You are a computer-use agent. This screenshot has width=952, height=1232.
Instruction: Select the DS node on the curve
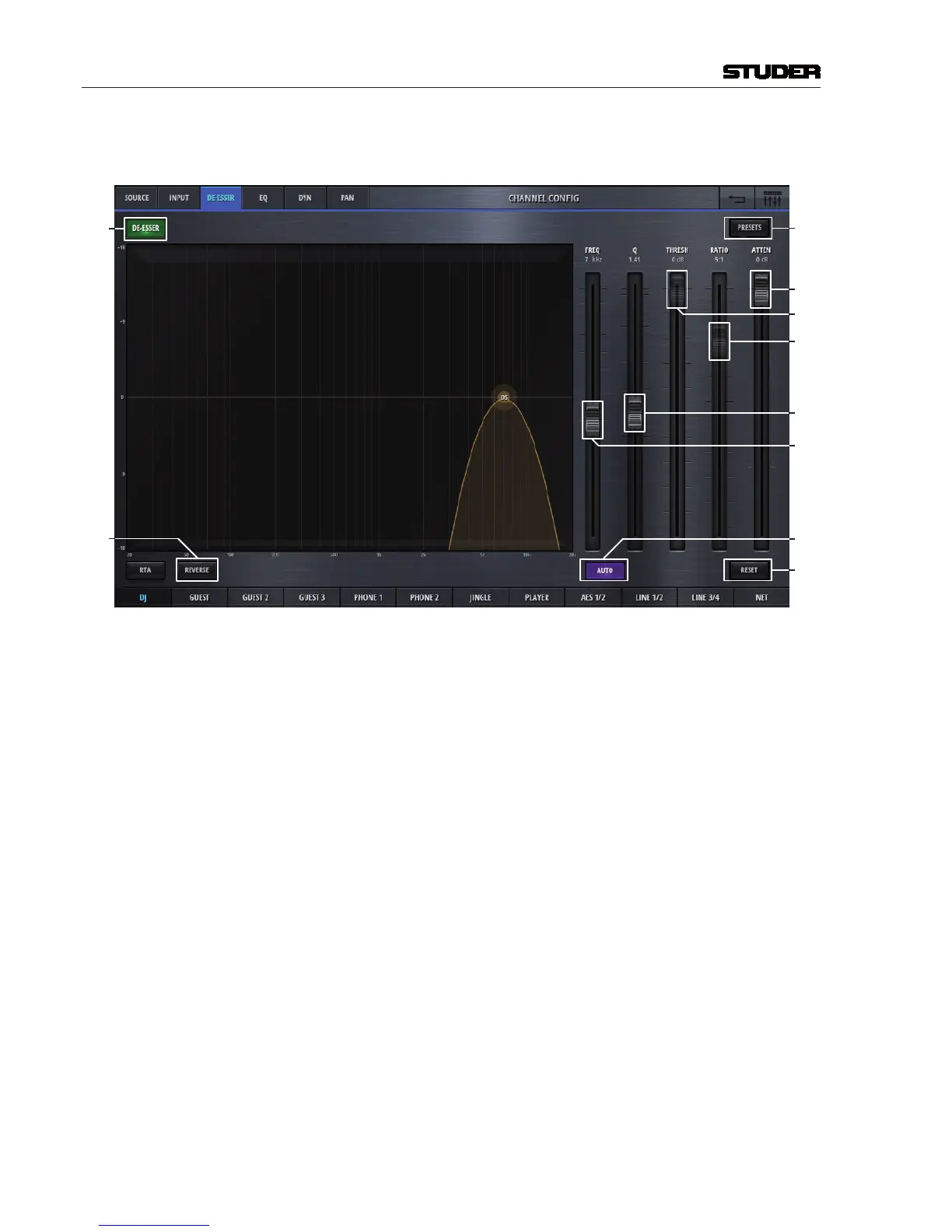pyautogui.click(x=504, y=397)
